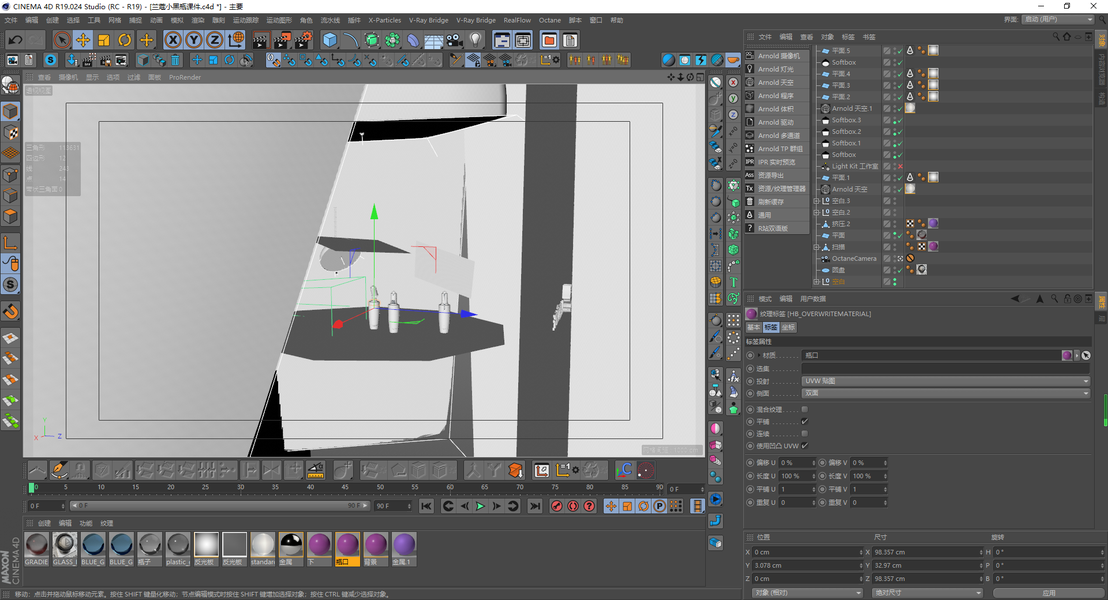Click the Undo arrow icon
The image size is (1108, 600).
click(15, 40)
